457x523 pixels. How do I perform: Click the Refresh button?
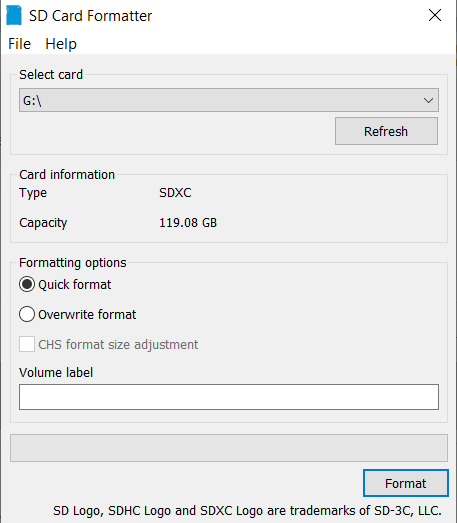[x=386, y=131]
